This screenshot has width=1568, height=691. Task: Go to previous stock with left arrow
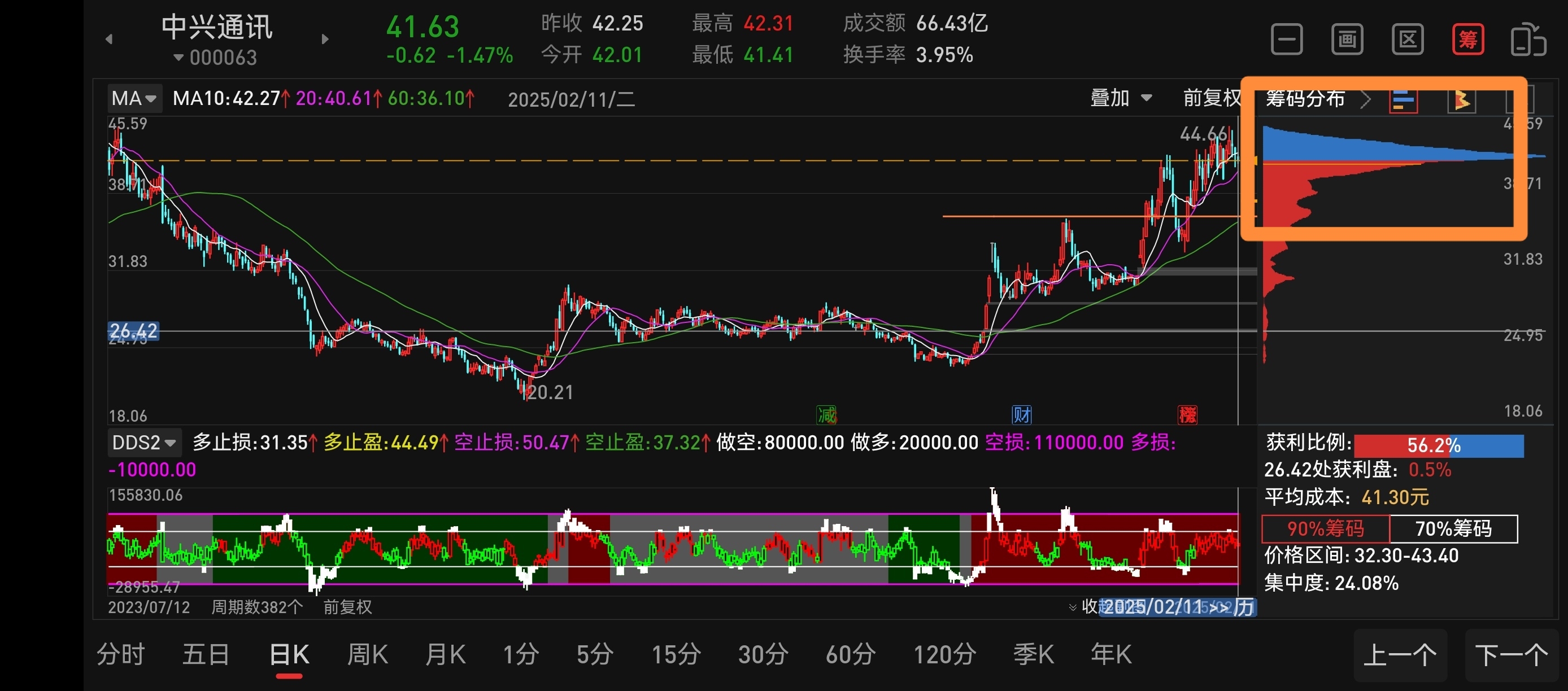point(109,40)
